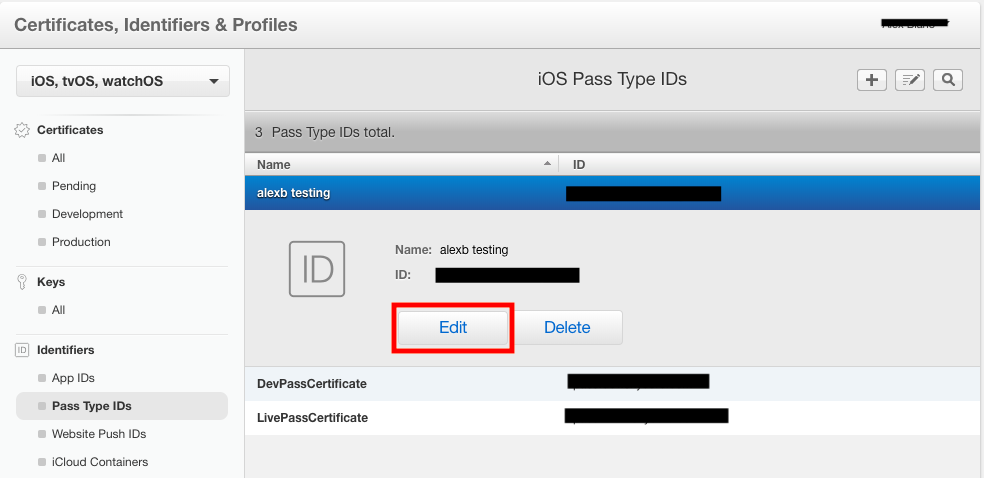Select Pass Type IDs in sidebar
984x478 pixels.
pos(122,406)
